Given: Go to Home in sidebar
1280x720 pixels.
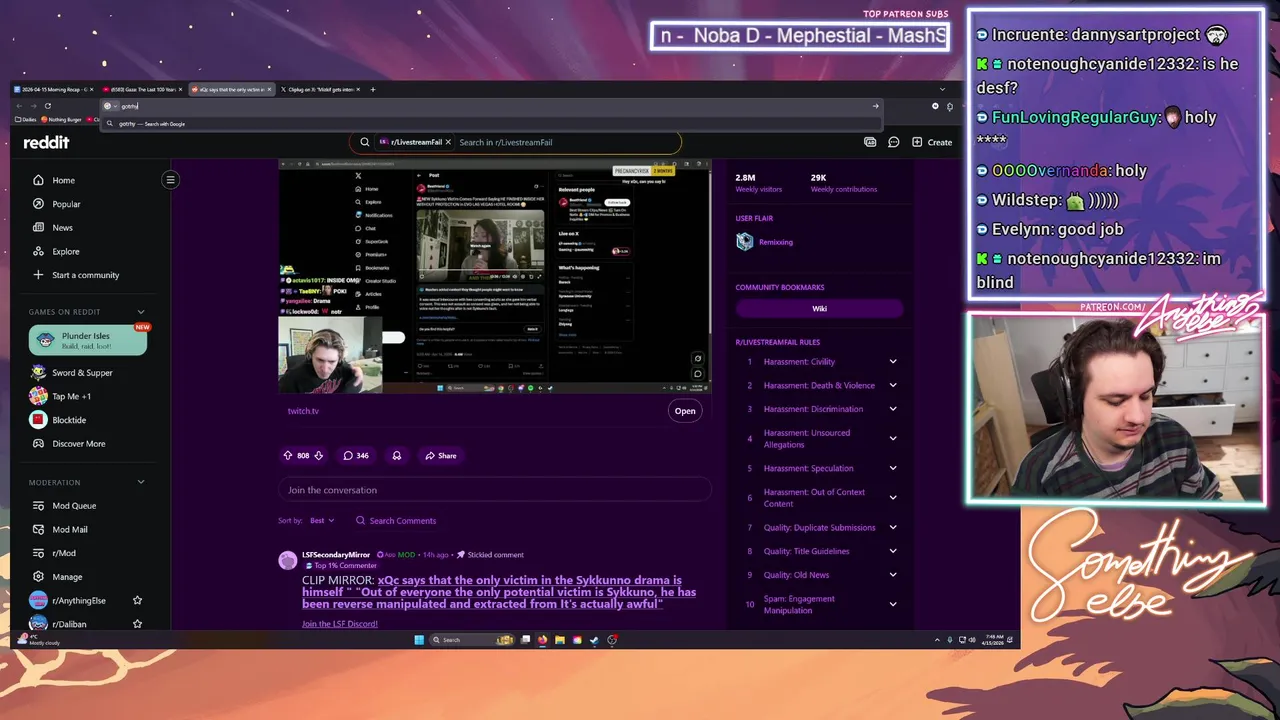Looking at the screenshot, I should 63,180.
